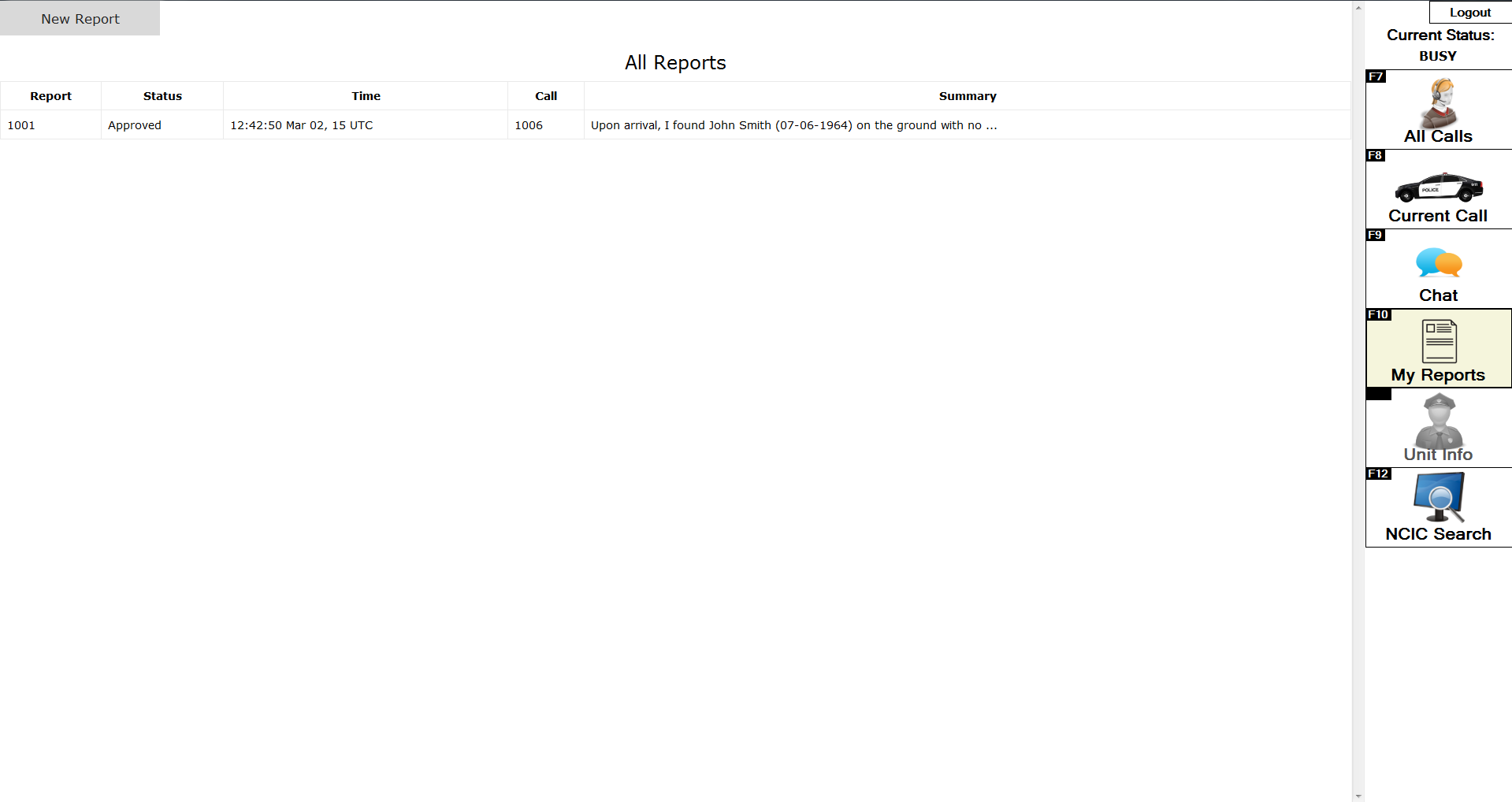Screen dimensions: 1512x802
Task: Open Unit Info officer icon
Action: pyautogui.click(x=1439, y=421)
